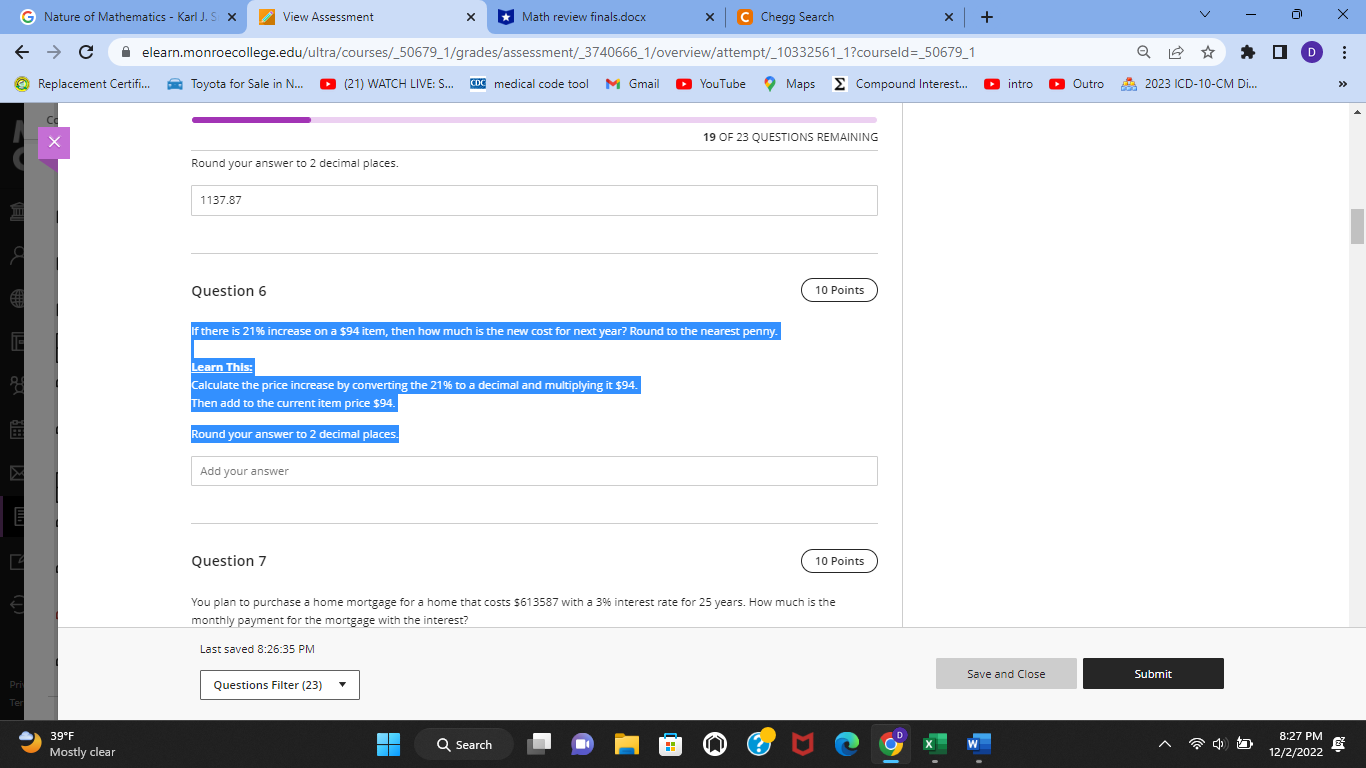Viewport: 1366px width, 768px height.
Task: Close the pink notification popup with X
Action: tap(54, 142)
